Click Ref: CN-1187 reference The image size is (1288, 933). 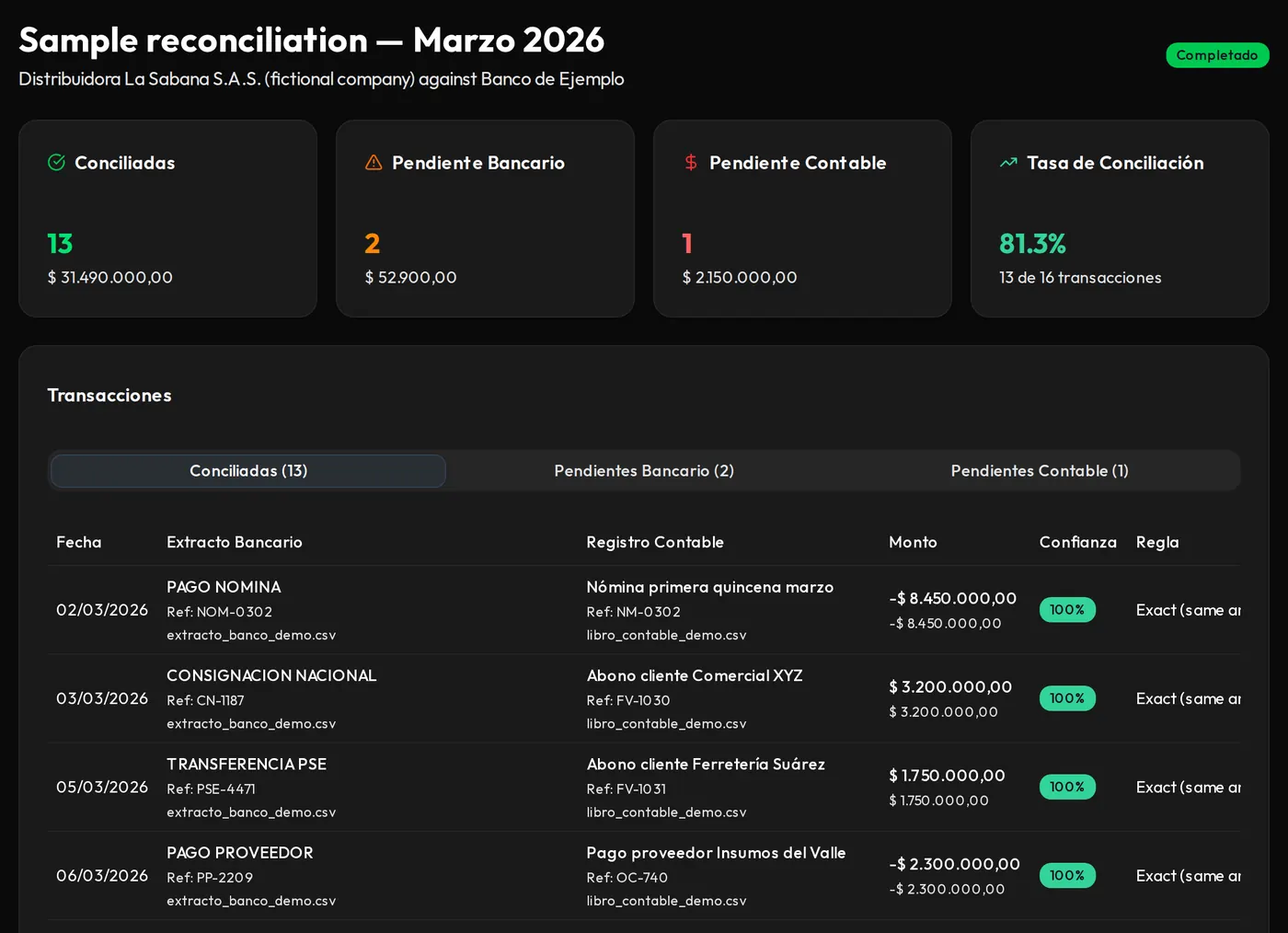(207, 700)
